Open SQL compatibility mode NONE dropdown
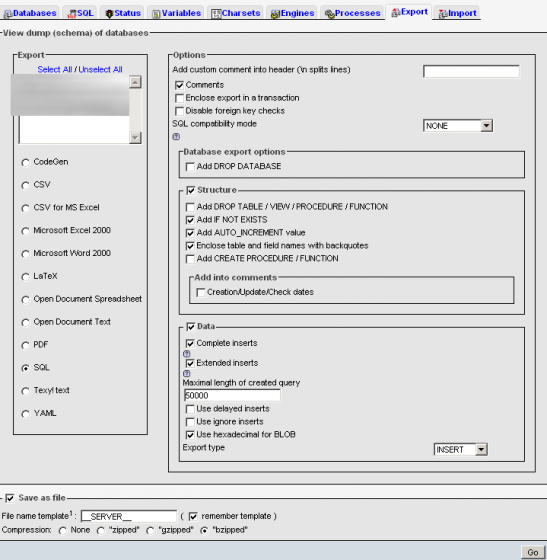The image size is (547, 560). (458, 126)
